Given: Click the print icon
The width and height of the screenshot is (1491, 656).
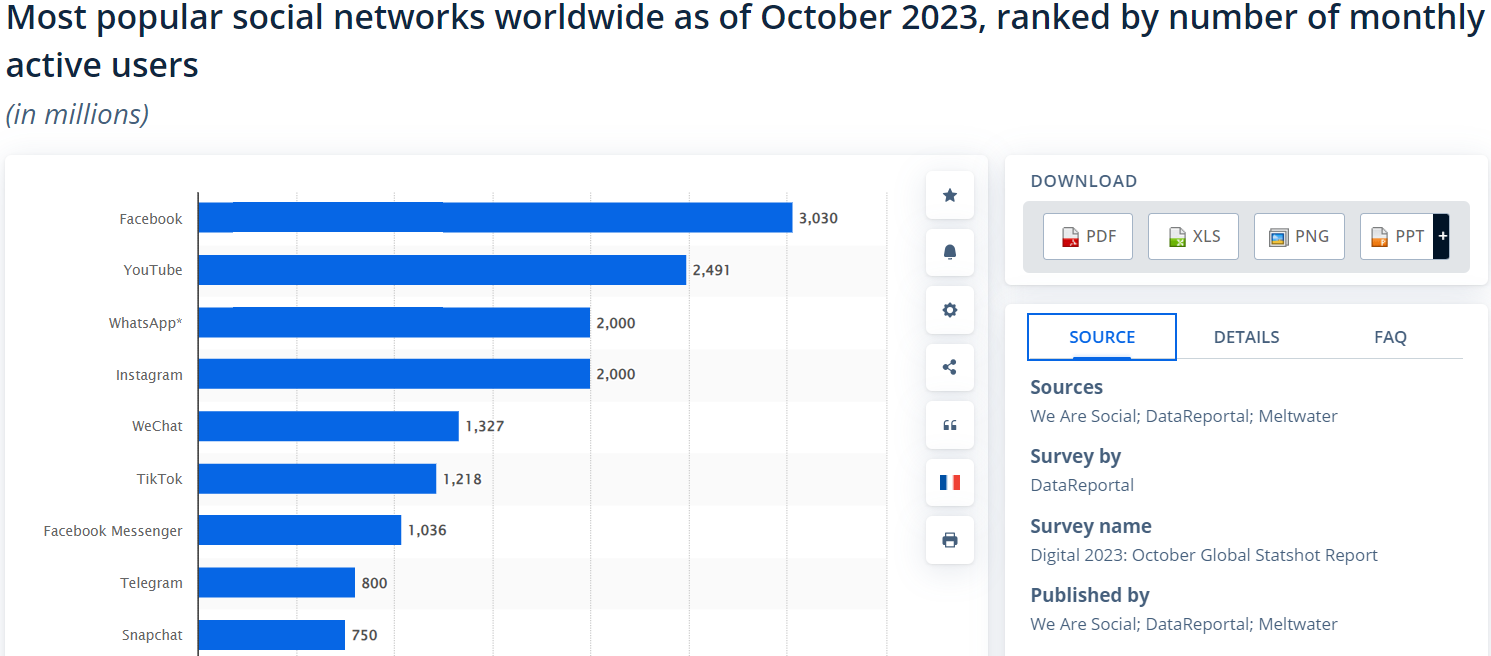Looking at the screenshot, I should (x=950, y=540).
